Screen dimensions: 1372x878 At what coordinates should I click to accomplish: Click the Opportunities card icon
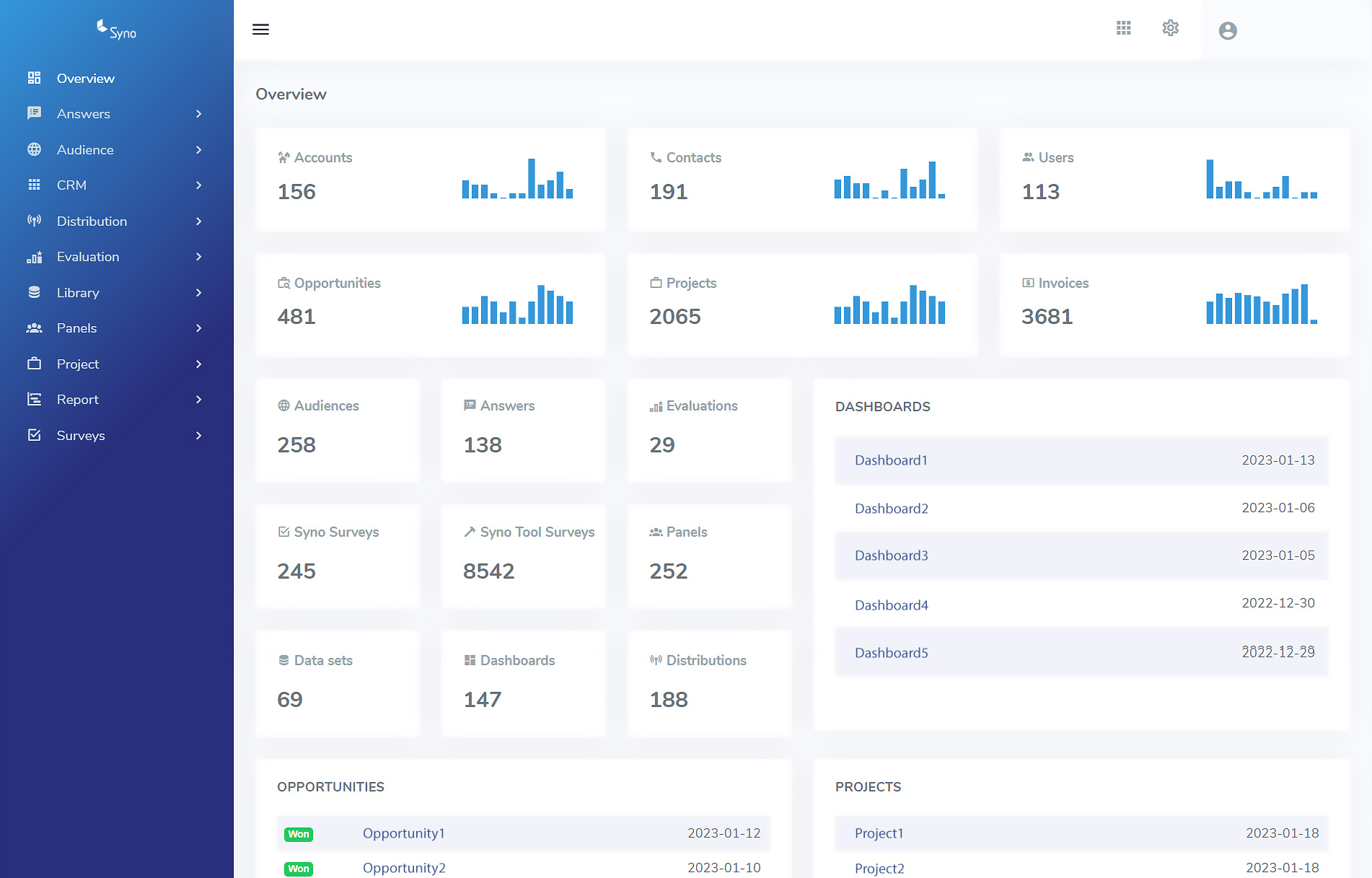[283, 283]
